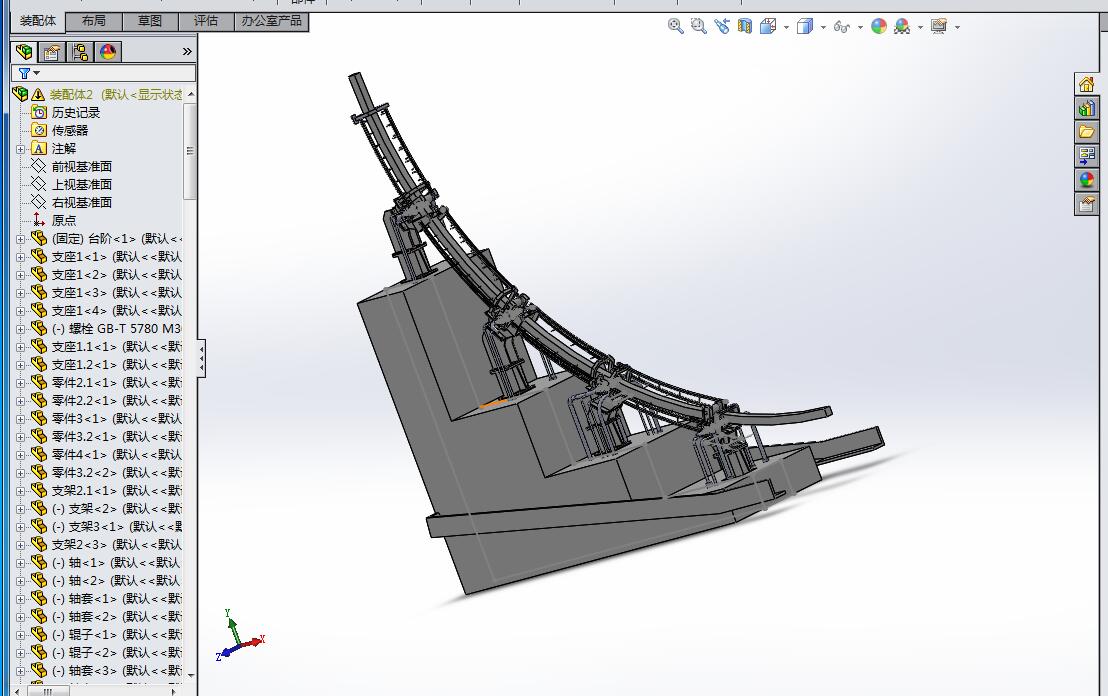This screenshot has height=696, width=1108.
Task: Open SolidWorks Resources home pane
Action: coord(1086,85)
